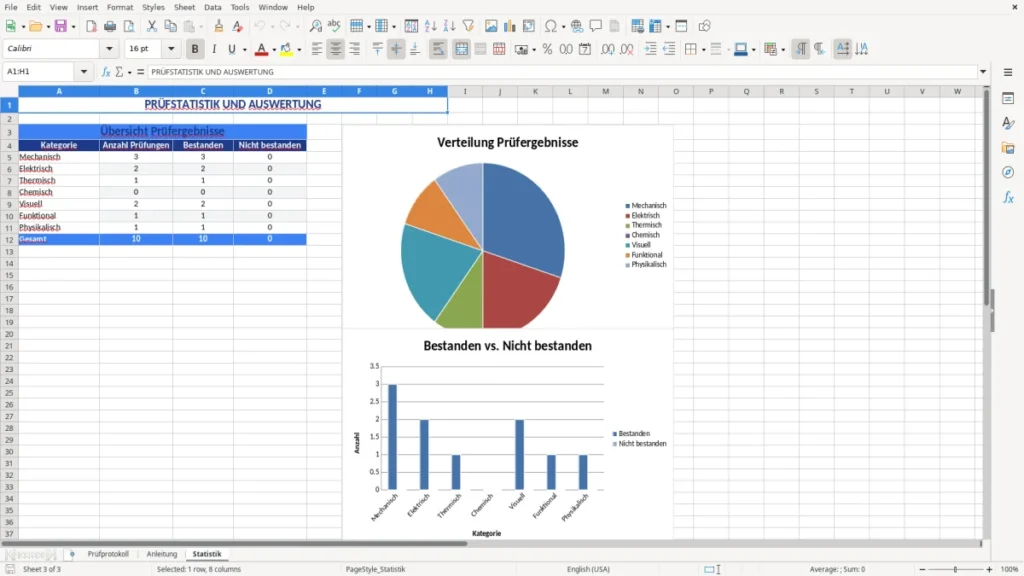The image size is (1024, 576).
Task: Open the sidebar Properties panel icon
Action: pos(1008,99)
